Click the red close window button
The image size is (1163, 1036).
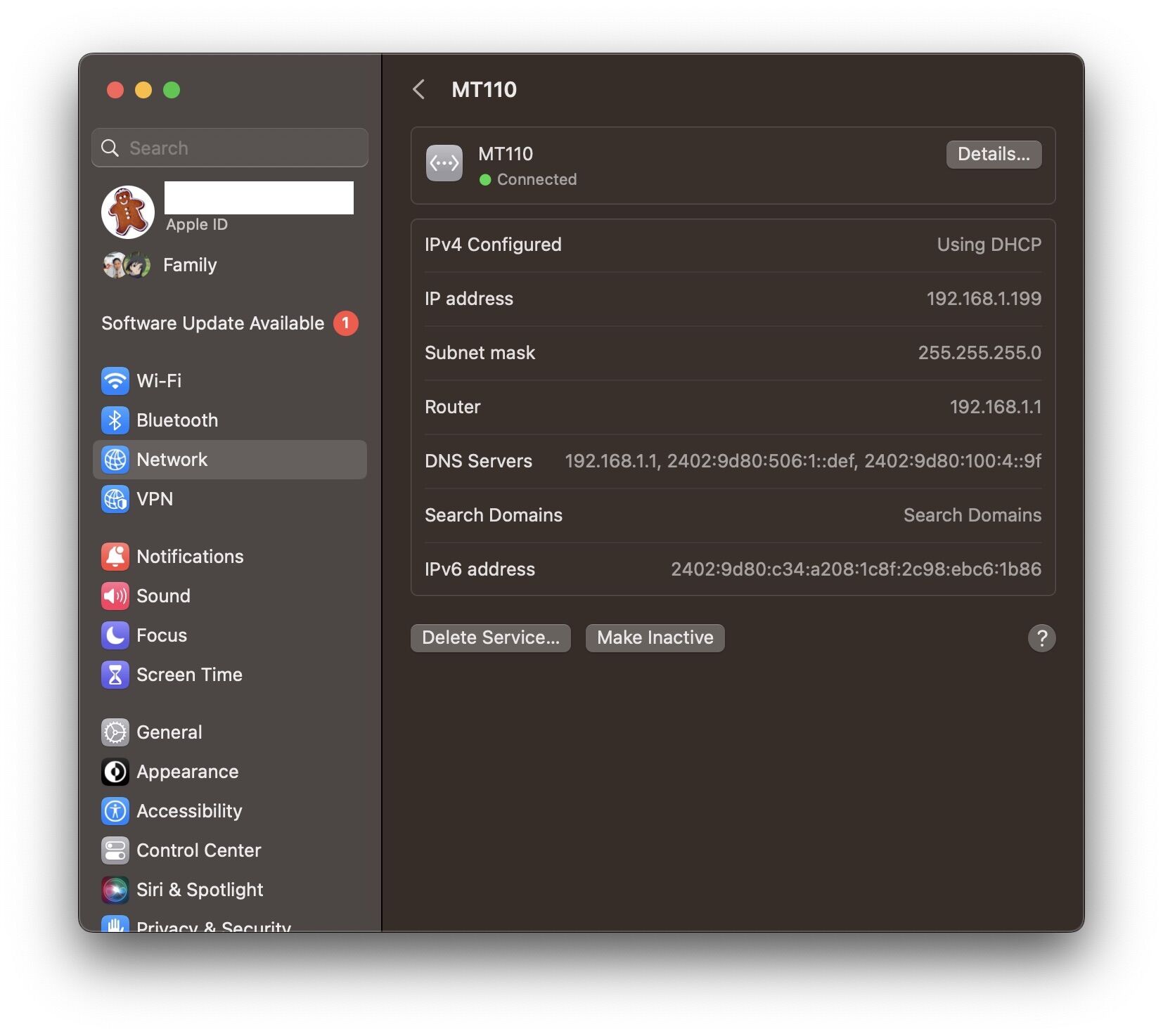tap(115, 90)
